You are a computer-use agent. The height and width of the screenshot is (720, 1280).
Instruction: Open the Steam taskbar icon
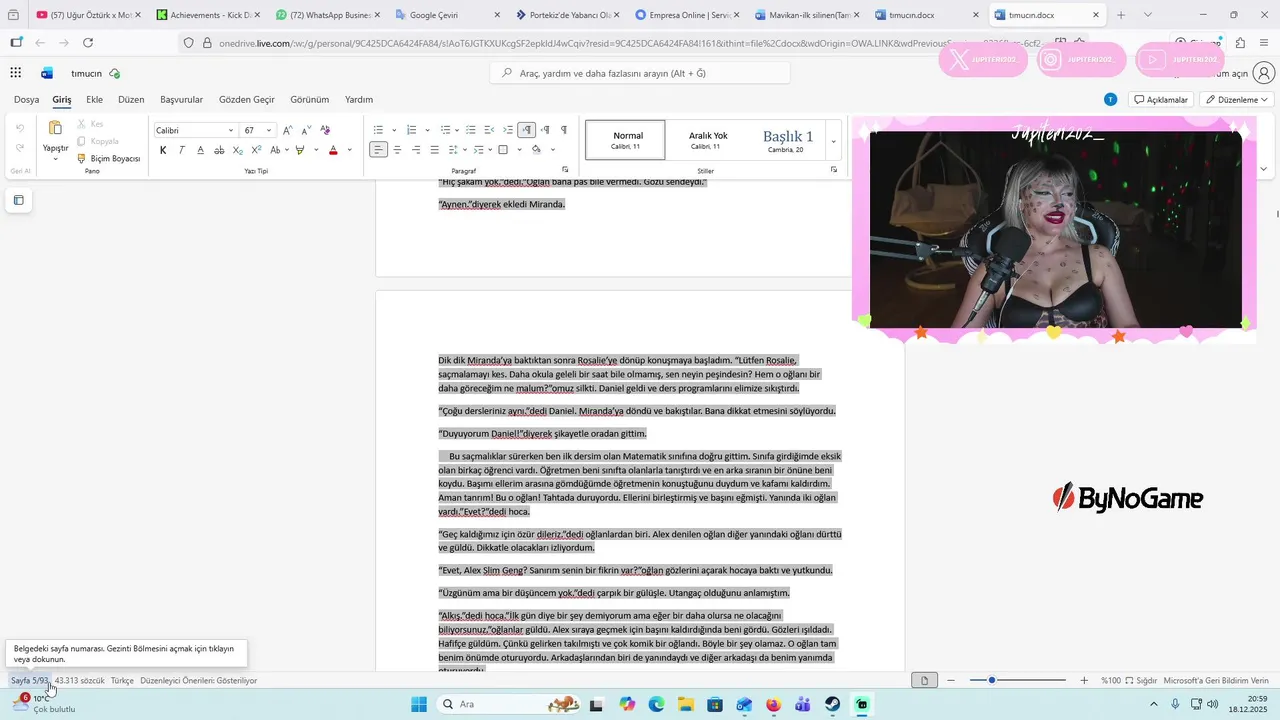click(832, 704)
